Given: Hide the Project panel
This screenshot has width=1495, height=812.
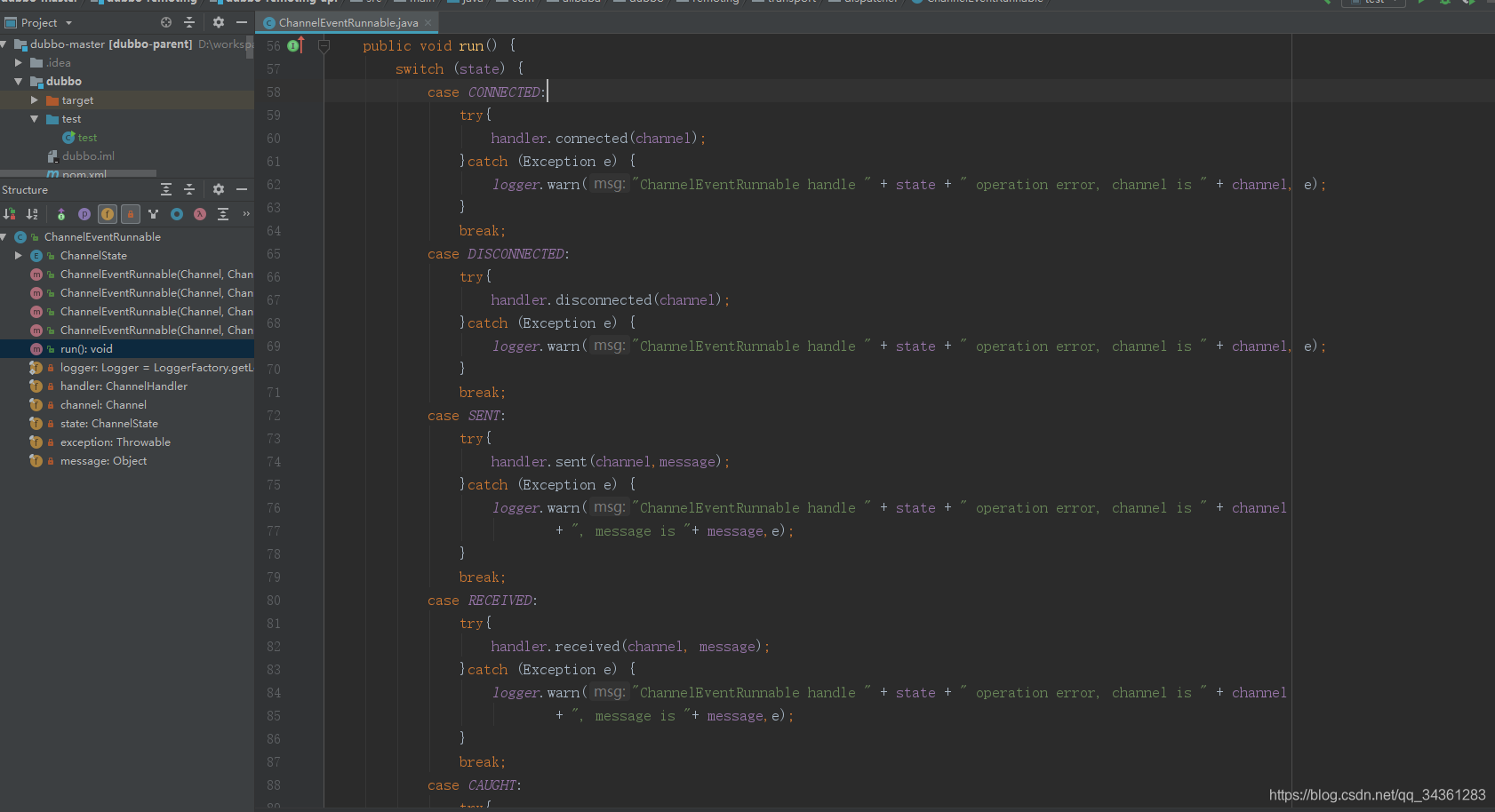Looking at the screenshot, I should tap(241, 22).
